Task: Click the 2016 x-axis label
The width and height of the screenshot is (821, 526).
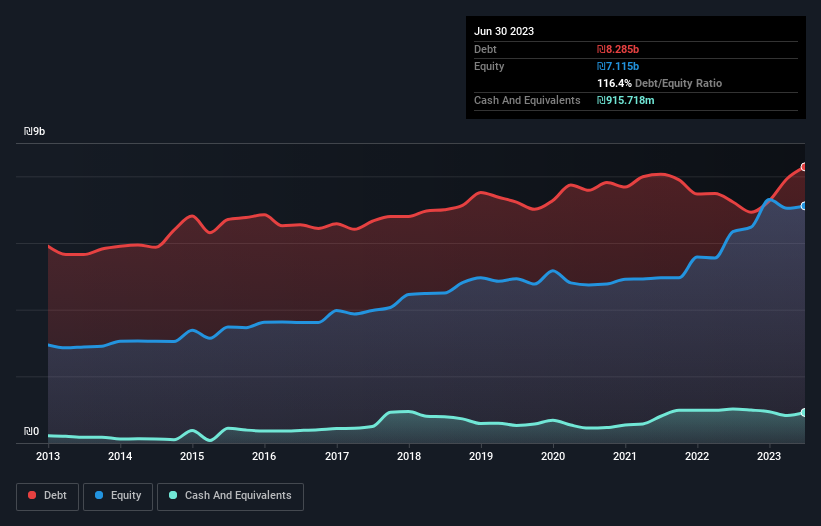Action: pos(264,456)
